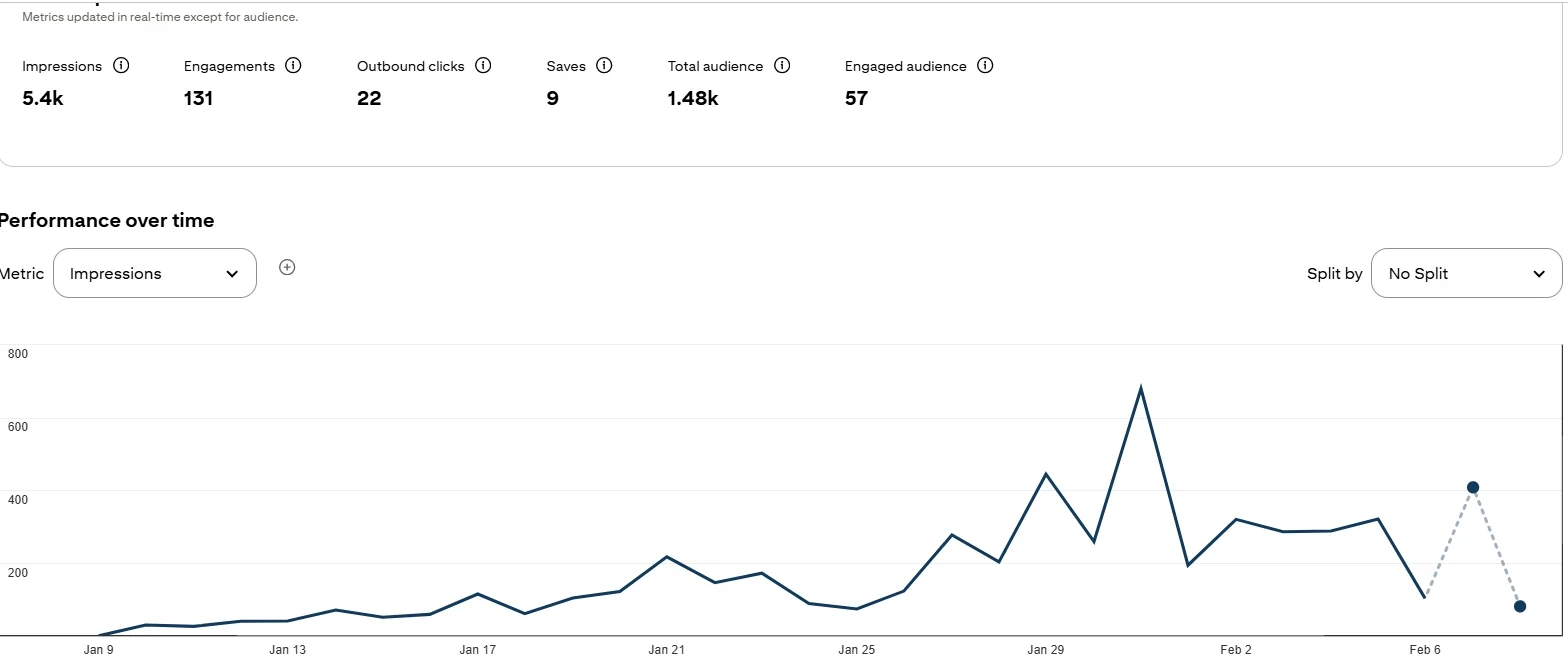Click the chart's highest peak after Jan 29
This screenshot has height=663, width=1568.
coord(1140,389)
